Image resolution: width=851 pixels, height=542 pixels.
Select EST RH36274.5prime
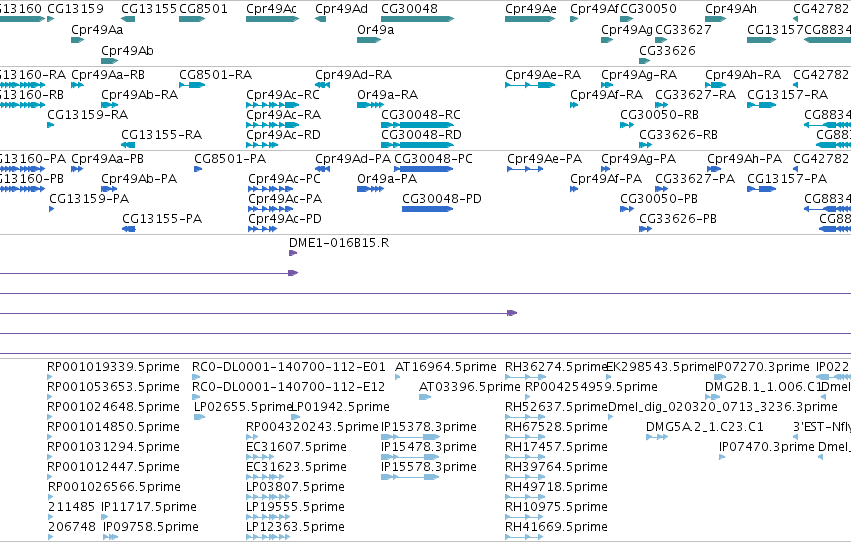pyautogui.click(x=525, y=377)
